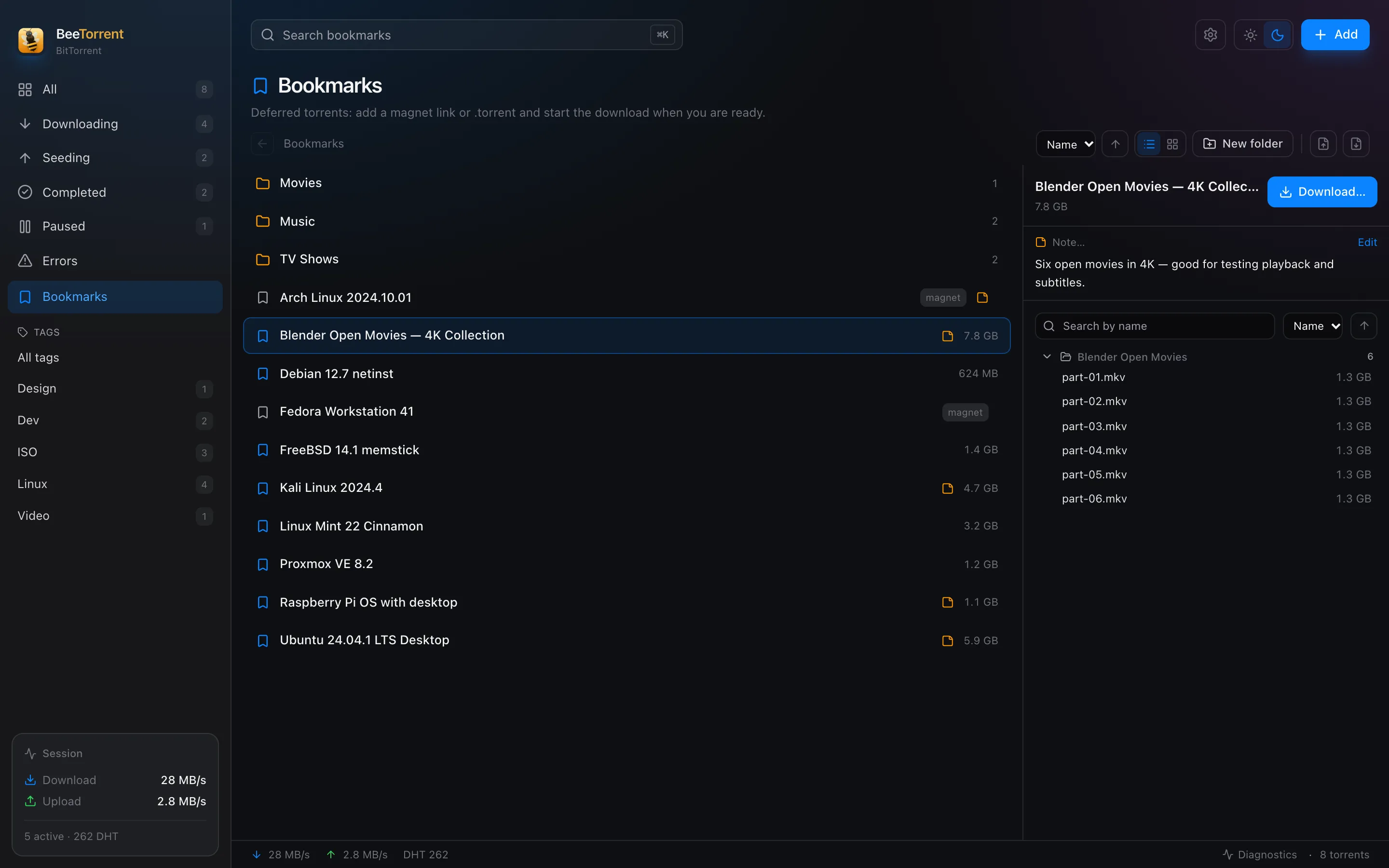Select part-01.mkv file
The width and height of the screenshot is (1389, 868).
(1206, 377)
